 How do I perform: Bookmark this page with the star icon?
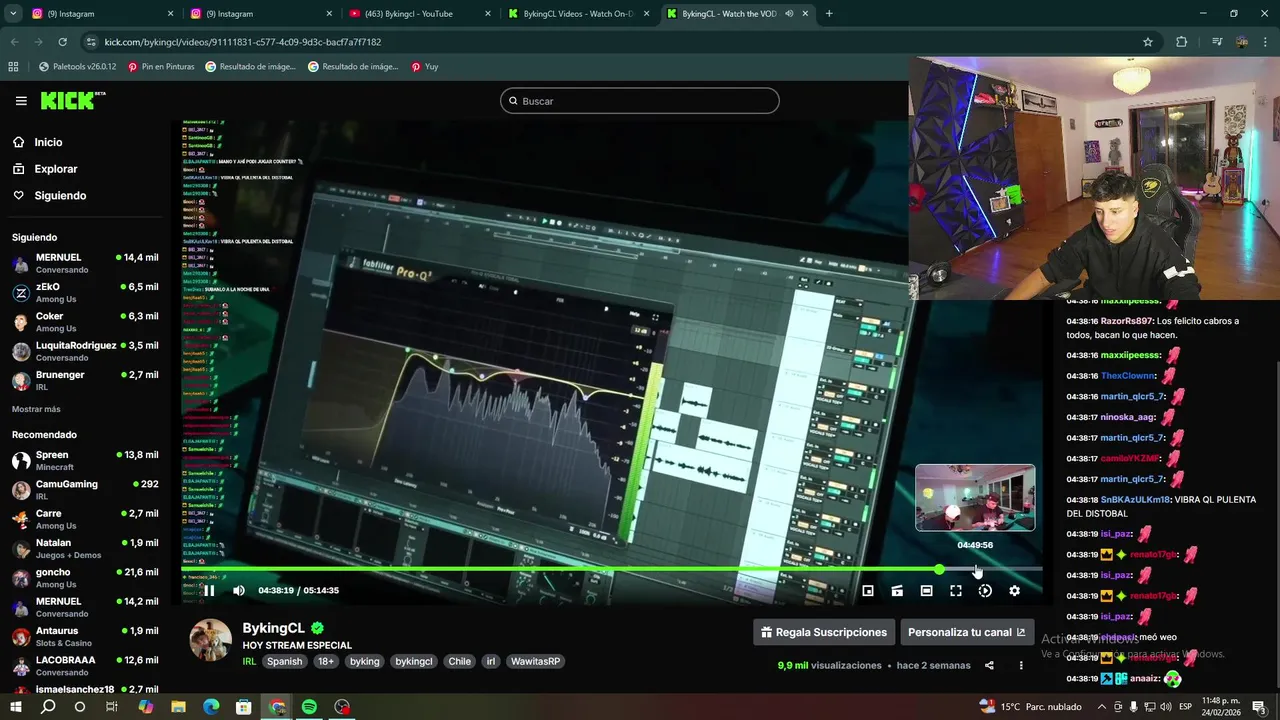click(1148, 42)
